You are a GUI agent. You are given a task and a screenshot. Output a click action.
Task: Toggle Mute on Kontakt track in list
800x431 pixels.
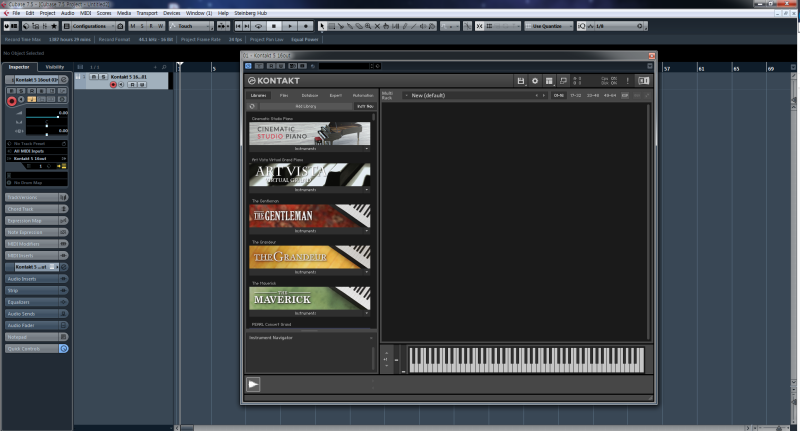pyautogui.click(x=93, y=77)
